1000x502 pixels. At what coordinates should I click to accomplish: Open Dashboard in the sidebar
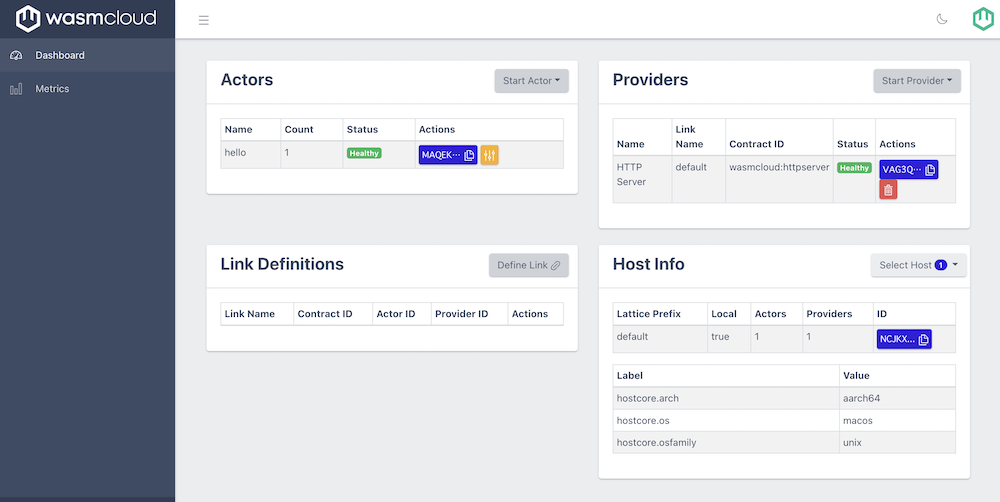(x=87, y=55)
